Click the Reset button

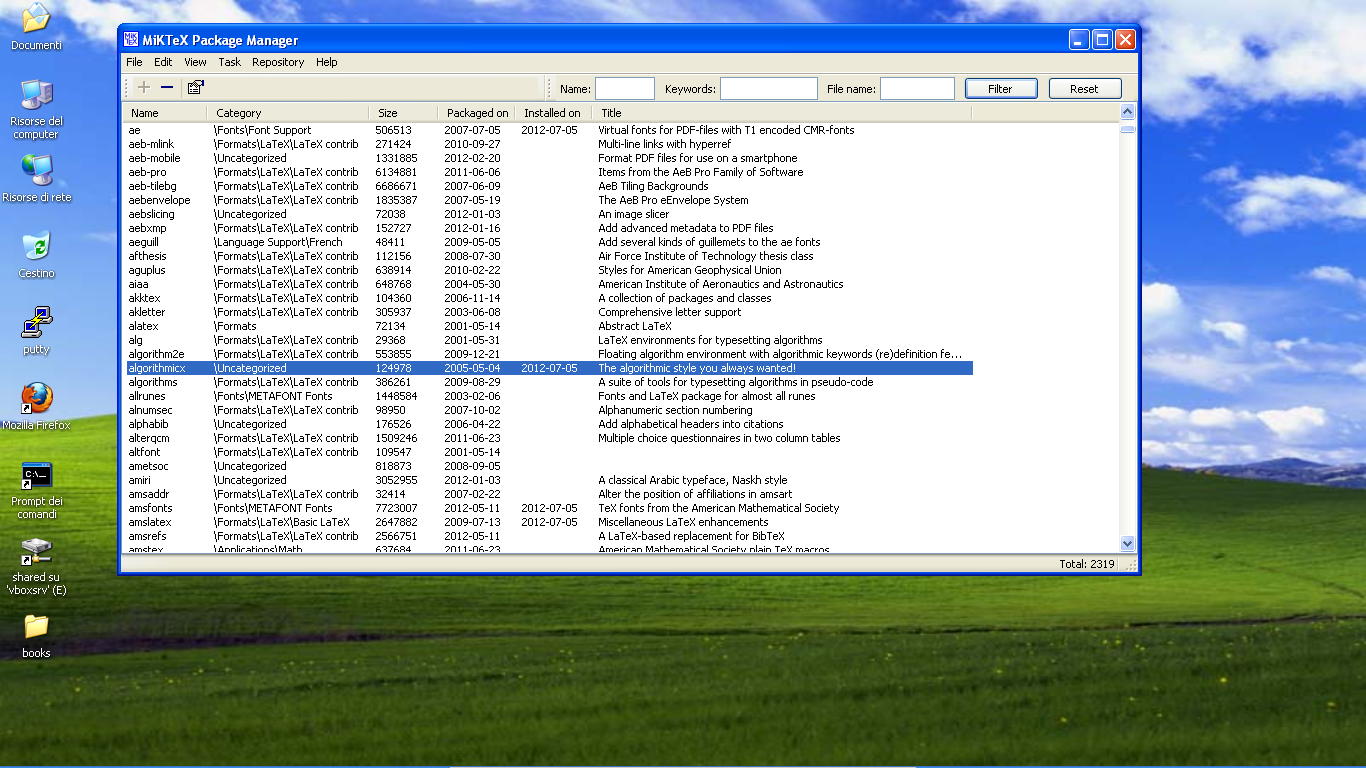click(1085, 89)
